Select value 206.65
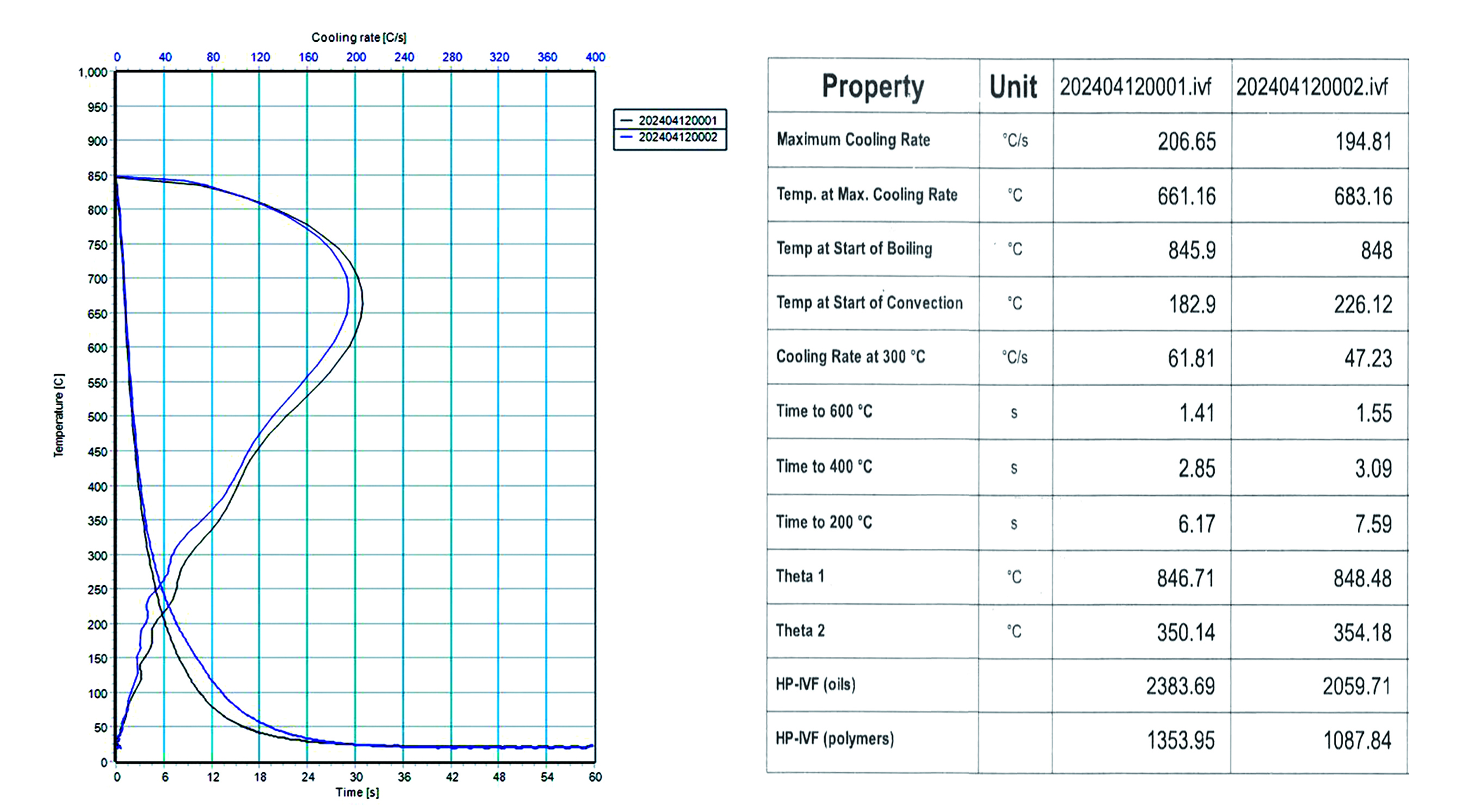Viewport: 1459px width, 812px height. tap(1186, 141)
